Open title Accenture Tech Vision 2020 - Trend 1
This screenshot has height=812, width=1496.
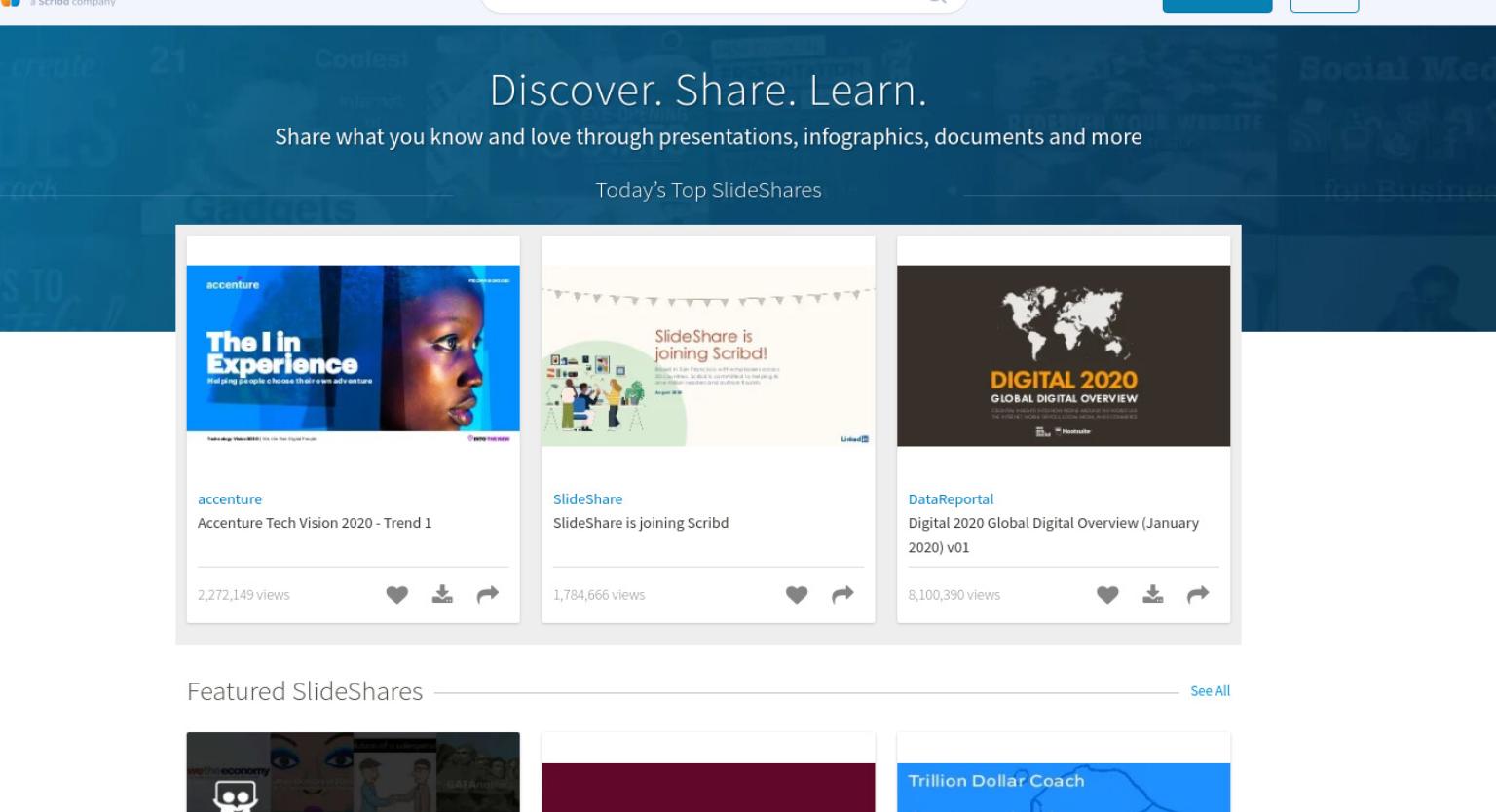click(315, 523)
